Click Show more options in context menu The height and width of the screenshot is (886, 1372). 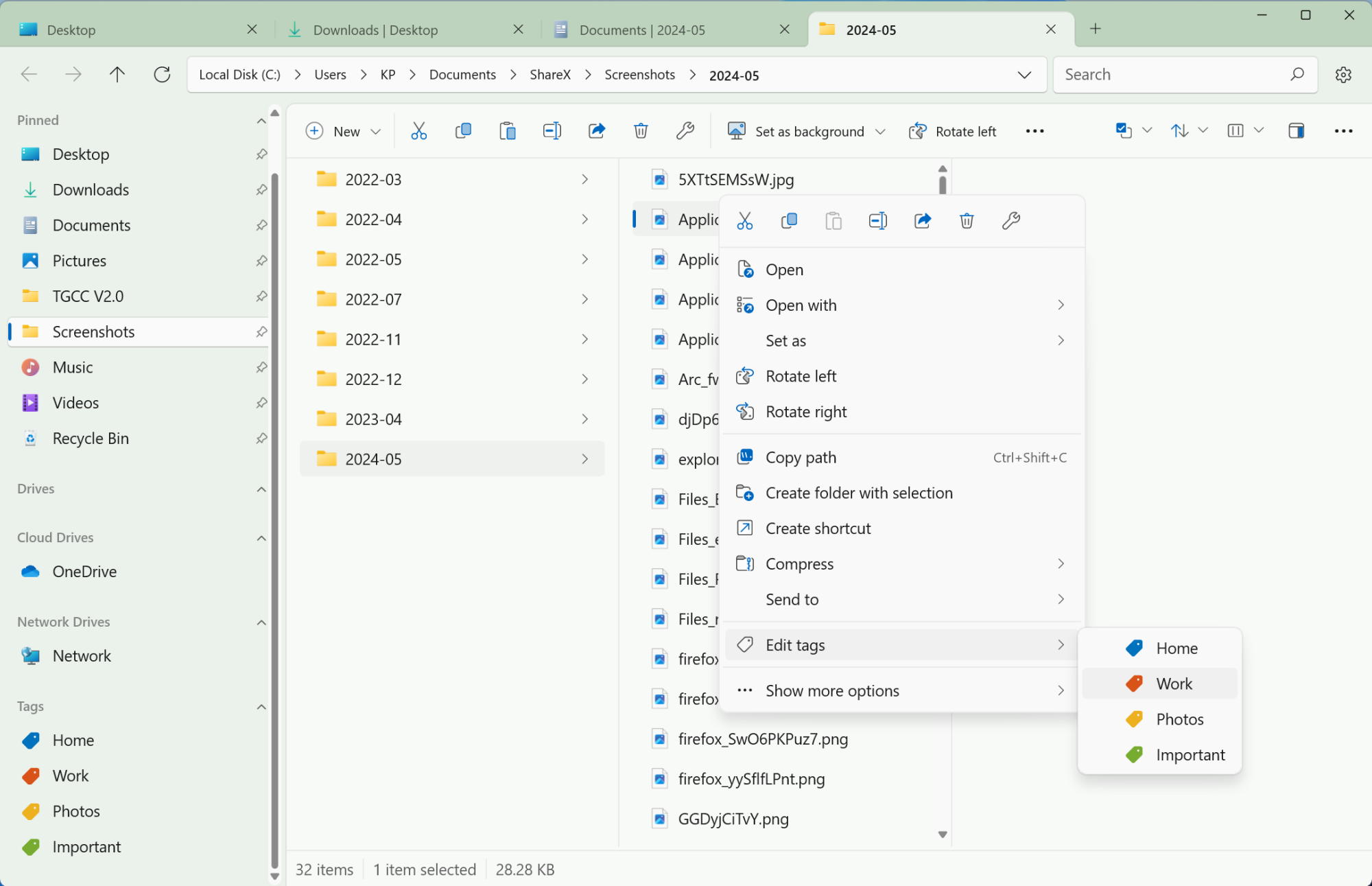[x=832, y=690]
